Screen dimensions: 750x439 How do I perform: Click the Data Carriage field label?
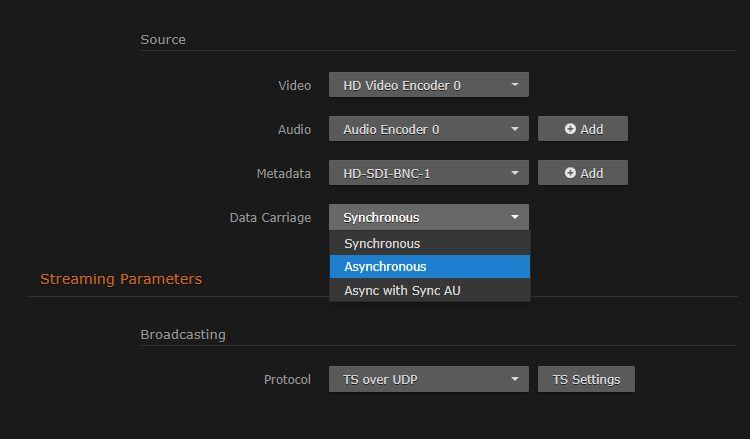270,217
